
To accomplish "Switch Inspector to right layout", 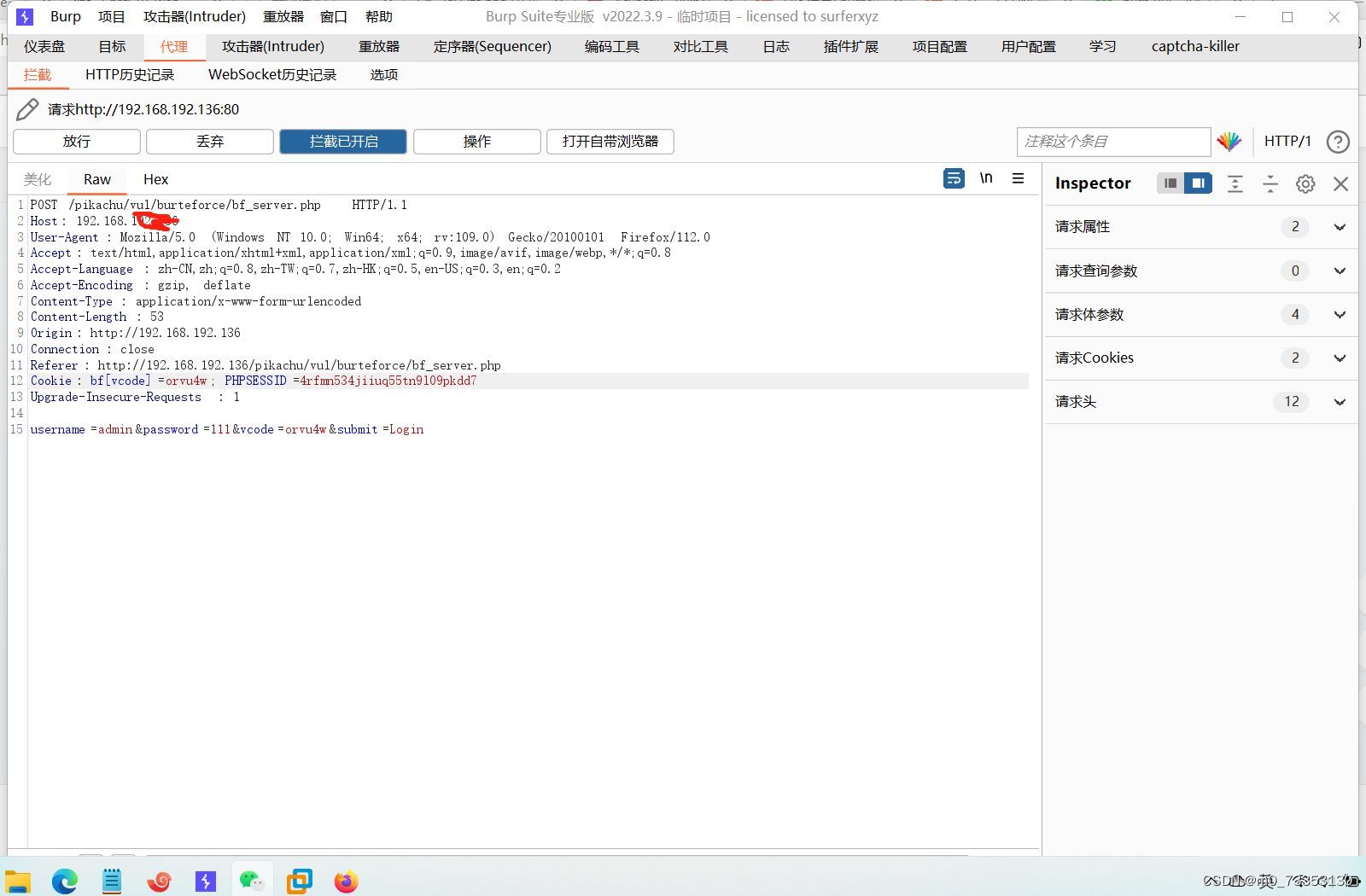I will point(1198,183).
